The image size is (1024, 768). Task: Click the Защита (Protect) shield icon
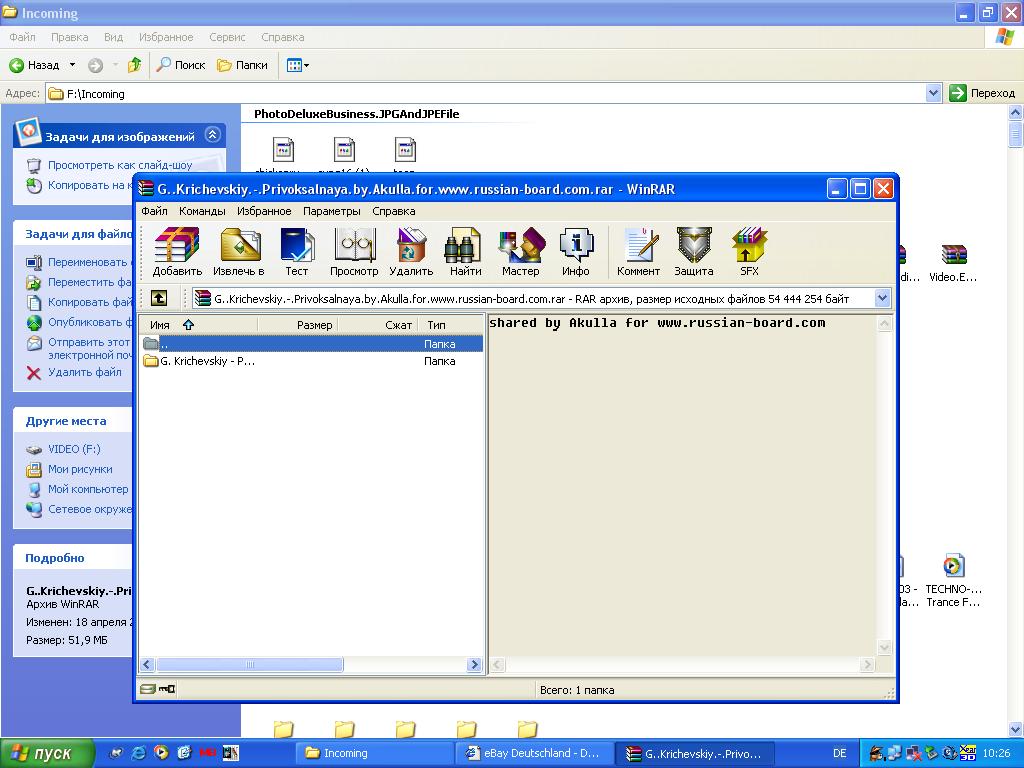[694, 251]
